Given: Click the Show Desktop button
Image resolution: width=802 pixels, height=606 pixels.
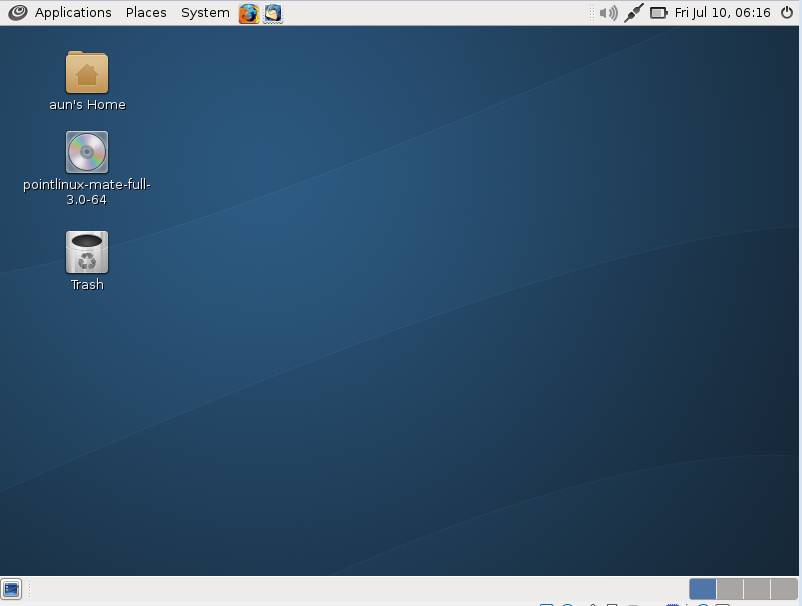Looking at the screenshot, I should [11, 589].
